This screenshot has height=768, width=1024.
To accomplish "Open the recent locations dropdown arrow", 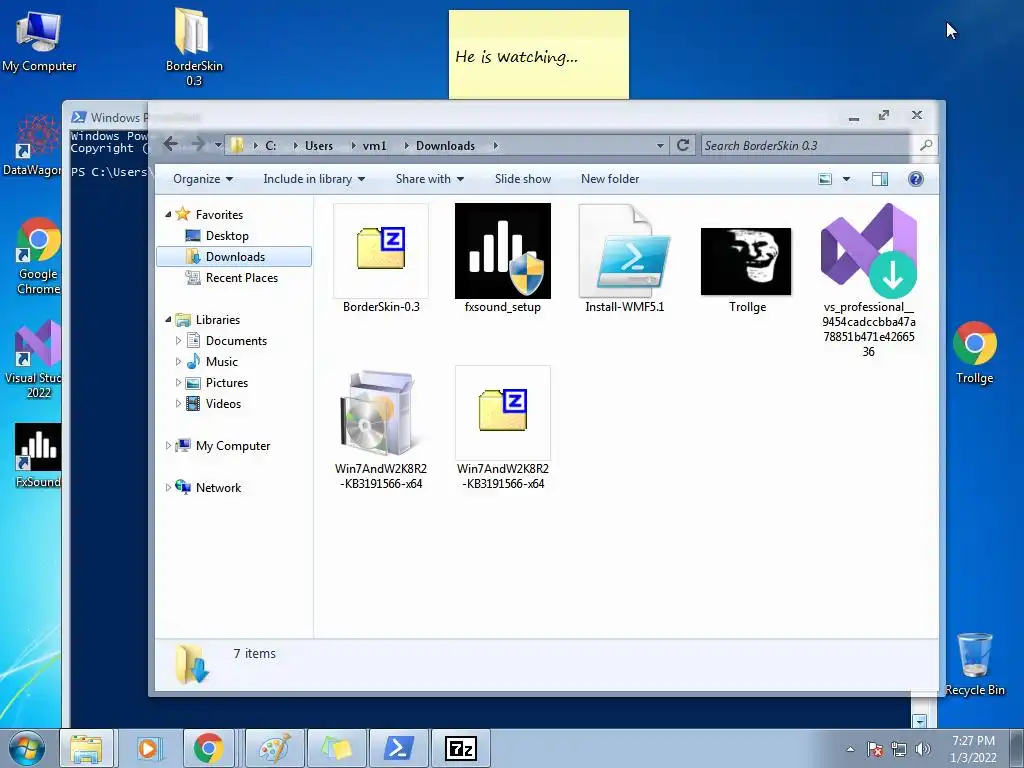I will click(218, 145).
